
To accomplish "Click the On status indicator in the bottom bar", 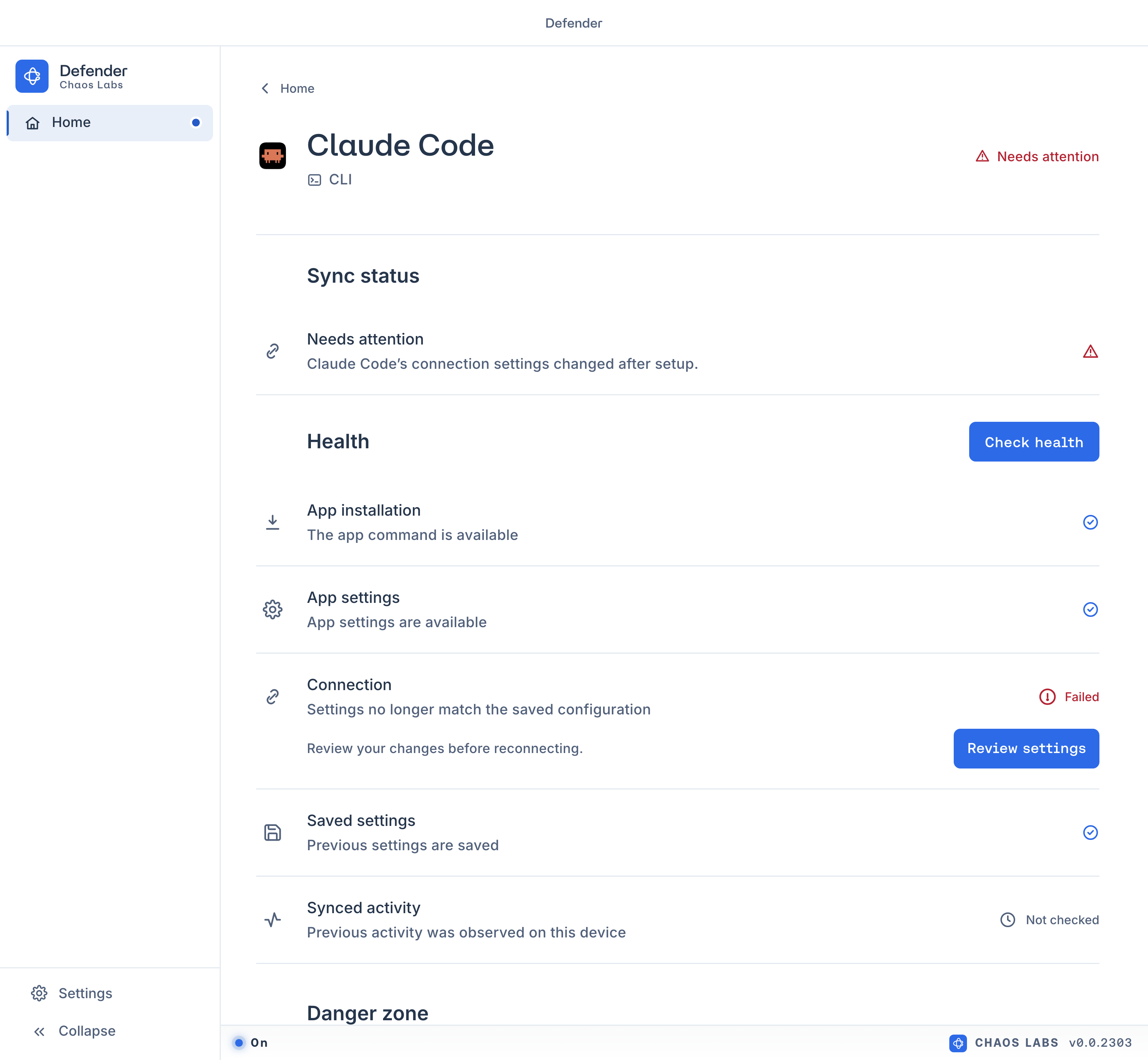I will 251,1043.
